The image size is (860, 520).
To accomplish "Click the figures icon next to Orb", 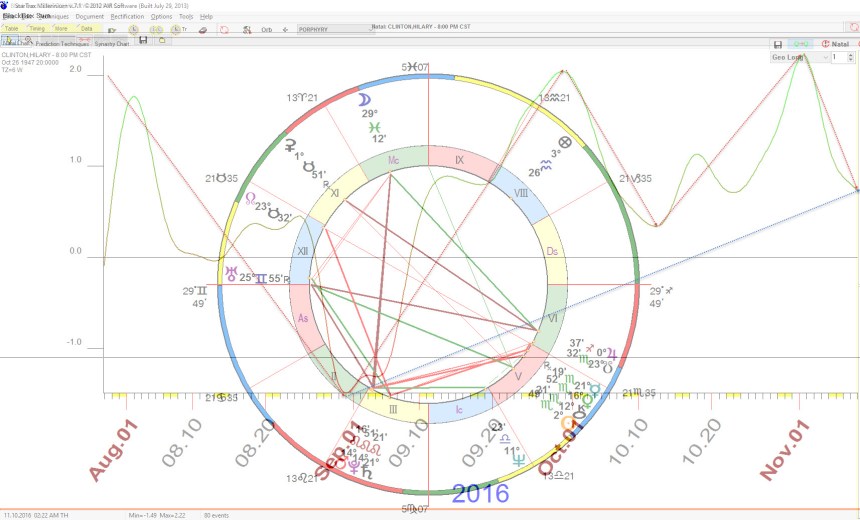I will [x=247, y=30].
